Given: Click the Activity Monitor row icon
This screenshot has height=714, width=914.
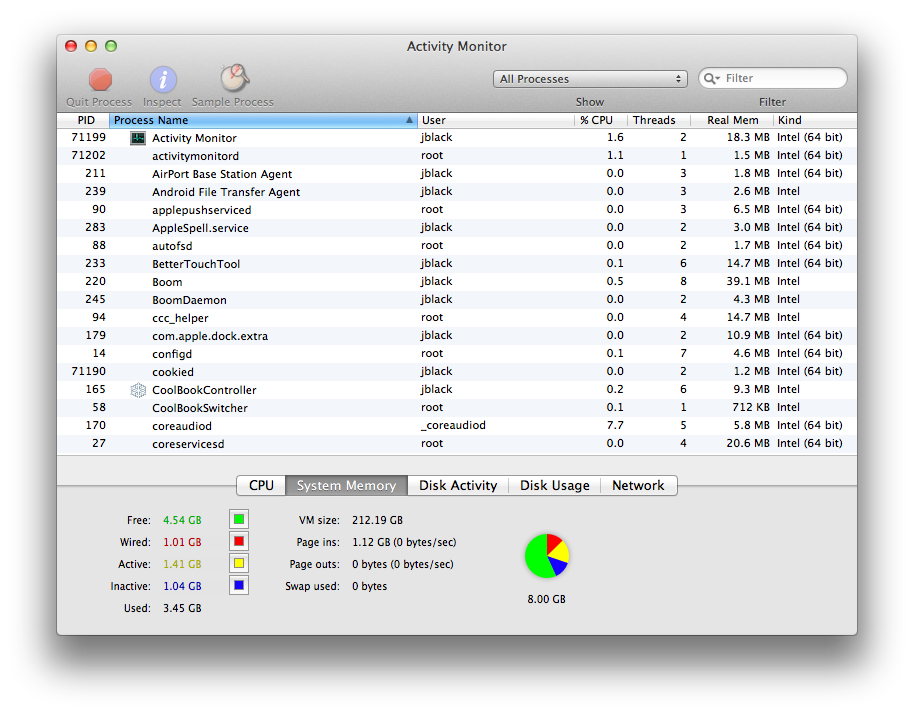Looking at the screenshot, I should [x=138, y=138].
